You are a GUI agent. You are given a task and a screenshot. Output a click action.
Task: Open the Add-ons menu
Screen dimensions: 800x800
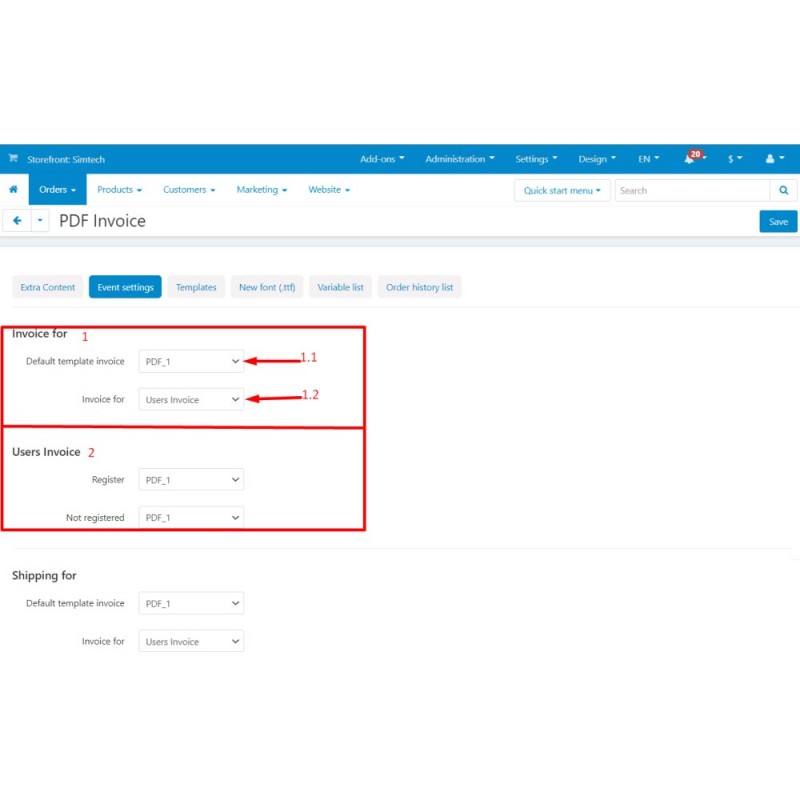click(382, 159)
